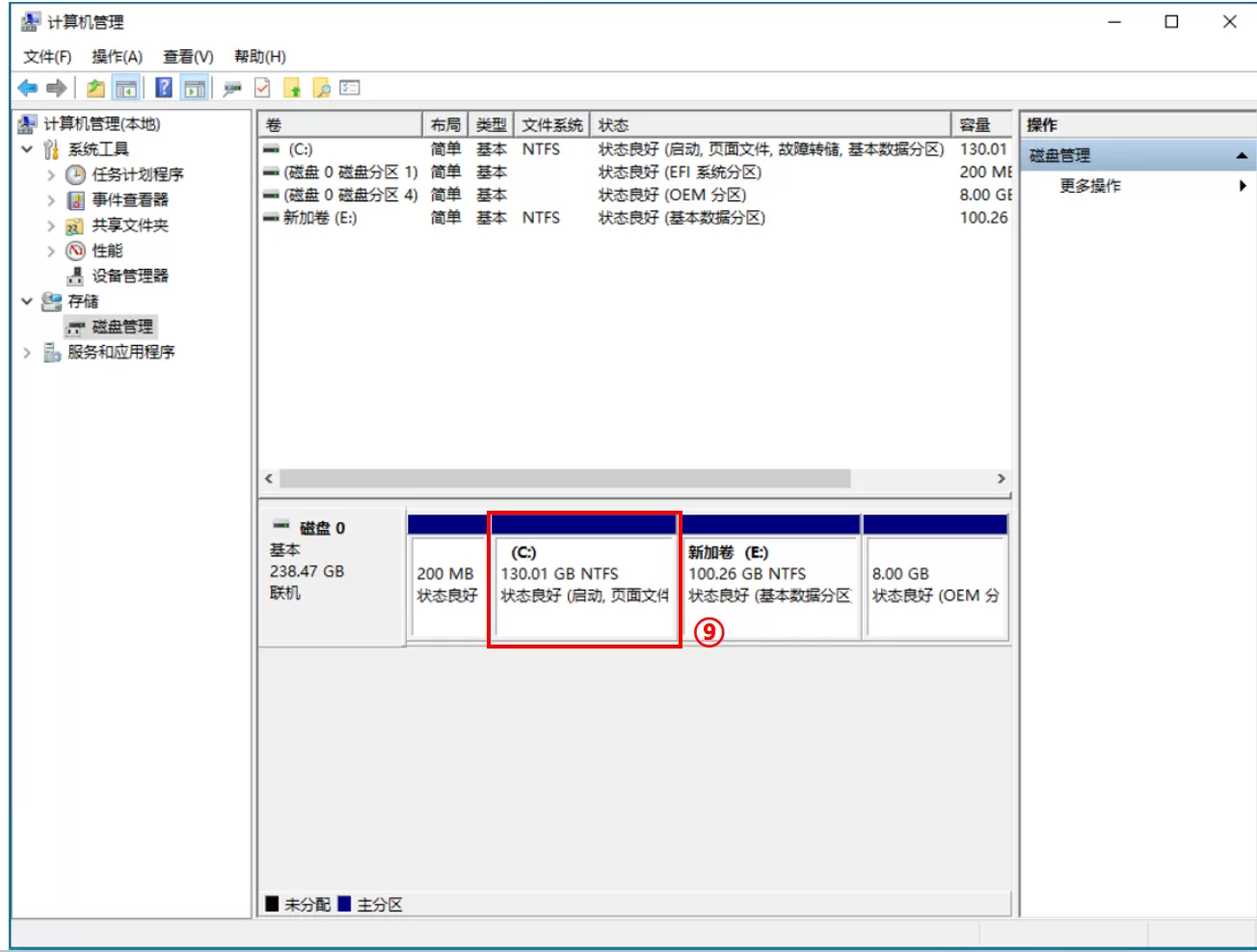The width and height of the screenshot is (1257, 952).
Task: Click the Up one level folder icon
Action: (94, 89)
